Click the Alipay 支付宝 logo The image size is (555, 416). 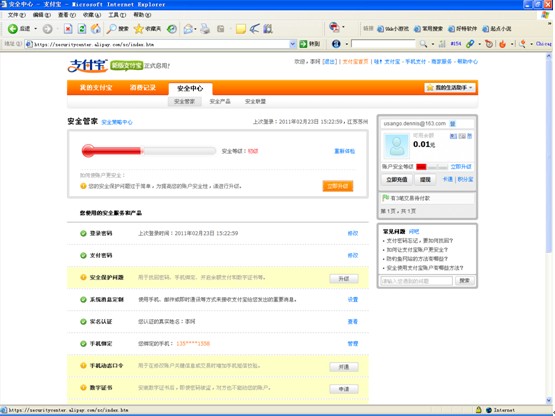[x=87, y=65]
